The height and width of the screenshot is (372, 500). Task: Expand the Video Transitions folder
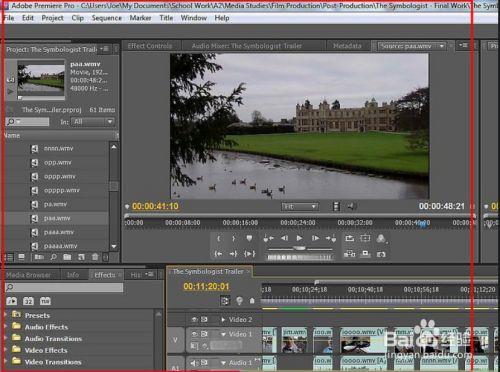pos(5,362)
